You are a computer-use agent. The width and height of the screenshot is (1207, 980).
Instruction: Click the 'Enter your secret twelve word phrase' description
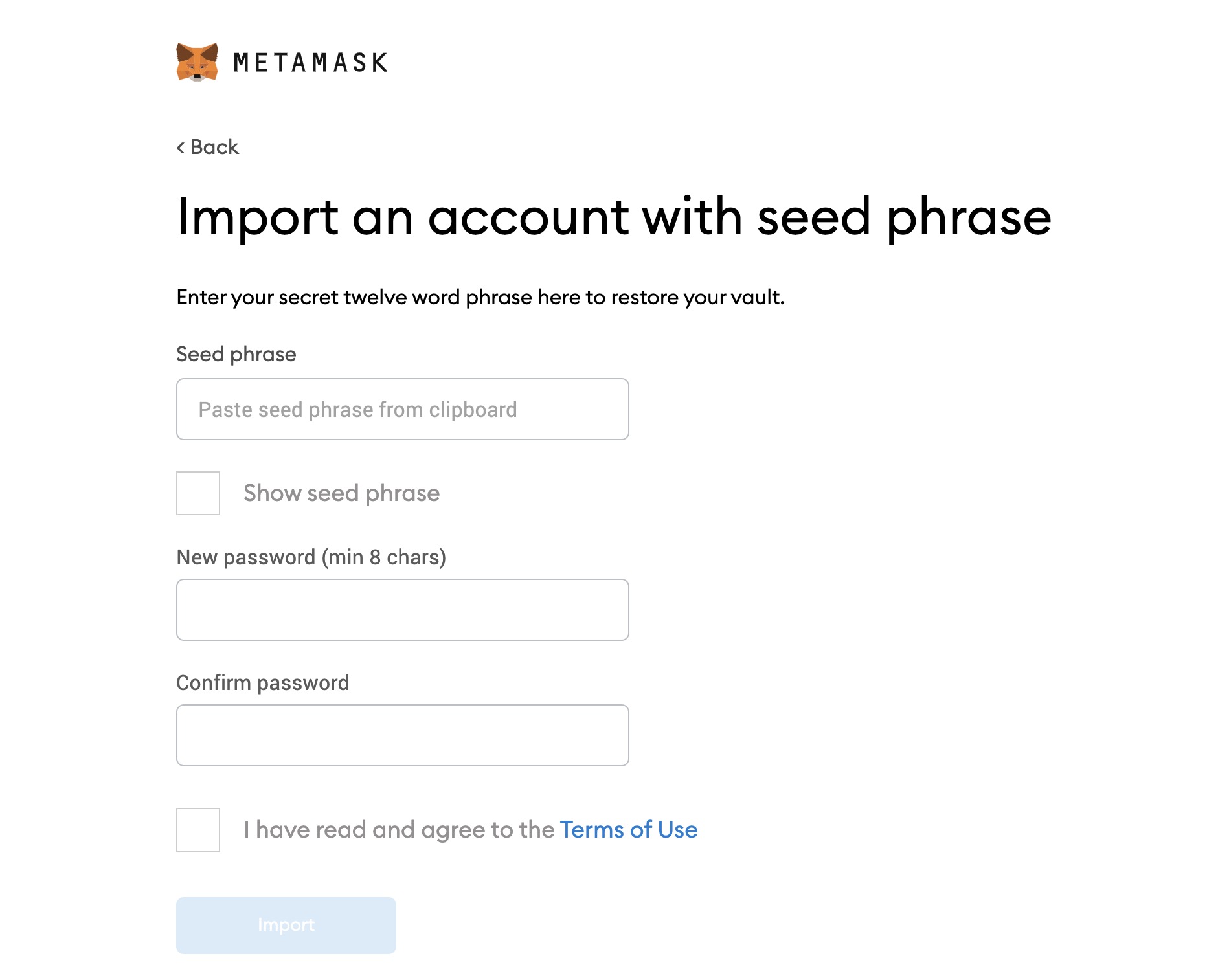pyautogui.click(x=480, y=297)
